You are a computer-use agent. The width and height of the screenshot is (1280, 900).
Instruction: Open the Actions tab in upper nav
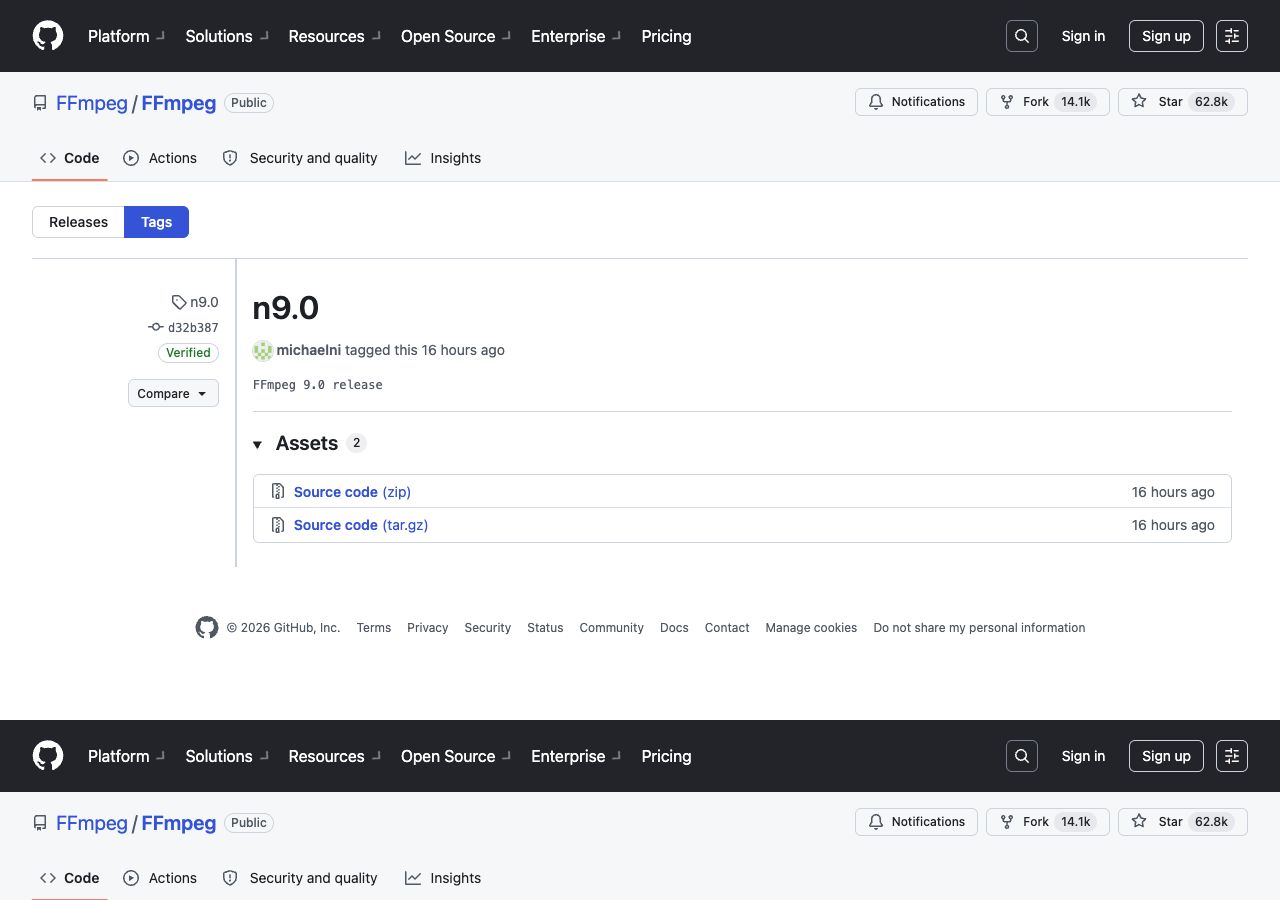160,158
